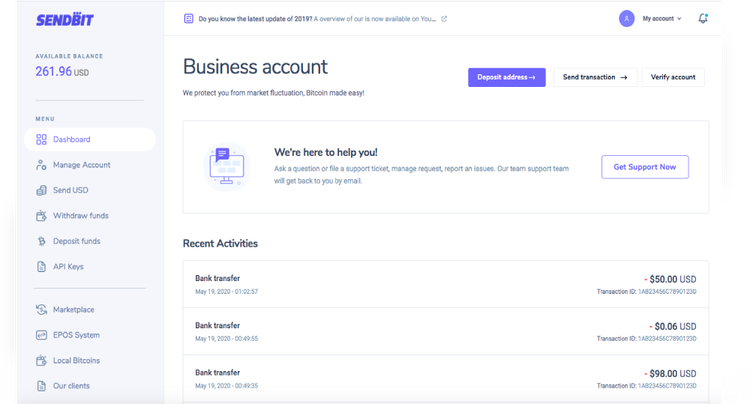
Task: Open Deposit funds page
Action: click(77, 241)
